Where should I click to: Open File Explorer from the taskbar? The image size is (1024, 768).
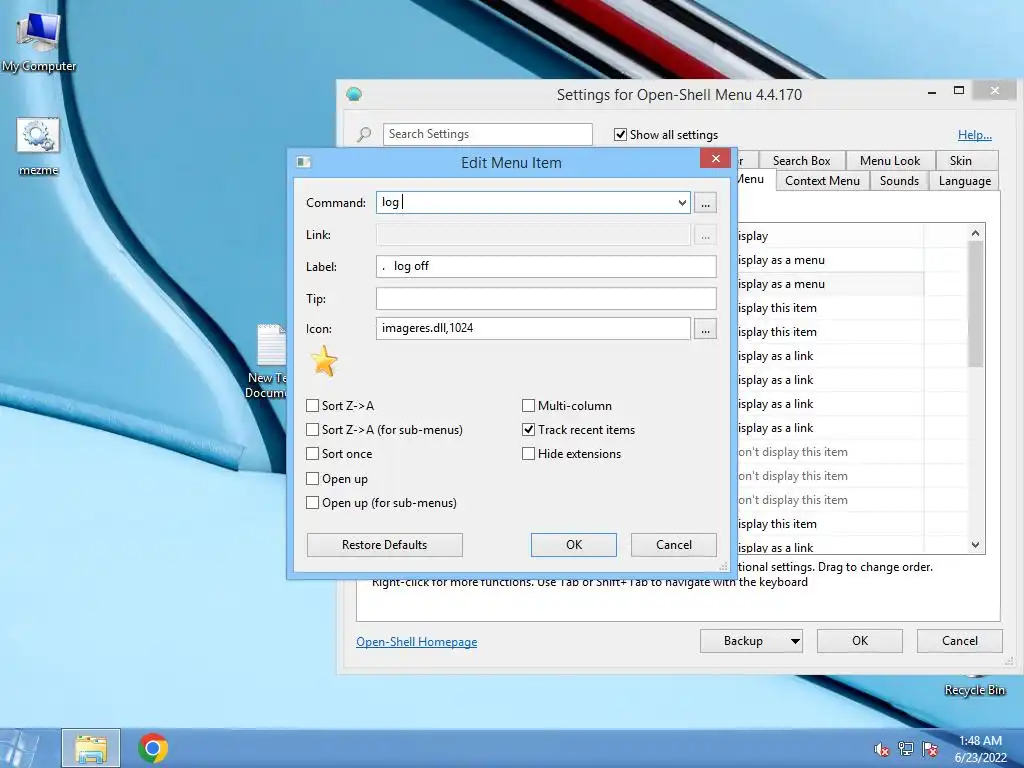[x=91, y=748]
